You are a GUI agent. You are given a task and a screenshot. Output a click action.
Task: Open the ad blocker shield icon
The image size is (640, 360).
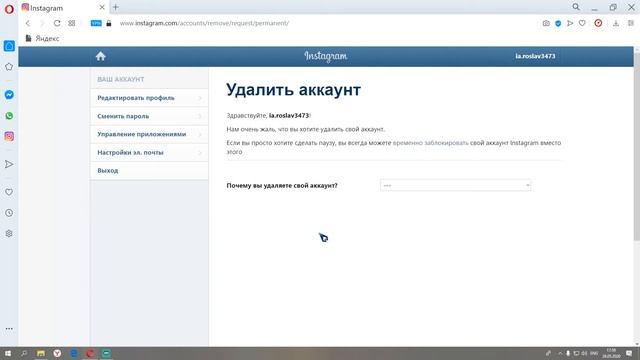pyautogui.click(x=558, y=23)
